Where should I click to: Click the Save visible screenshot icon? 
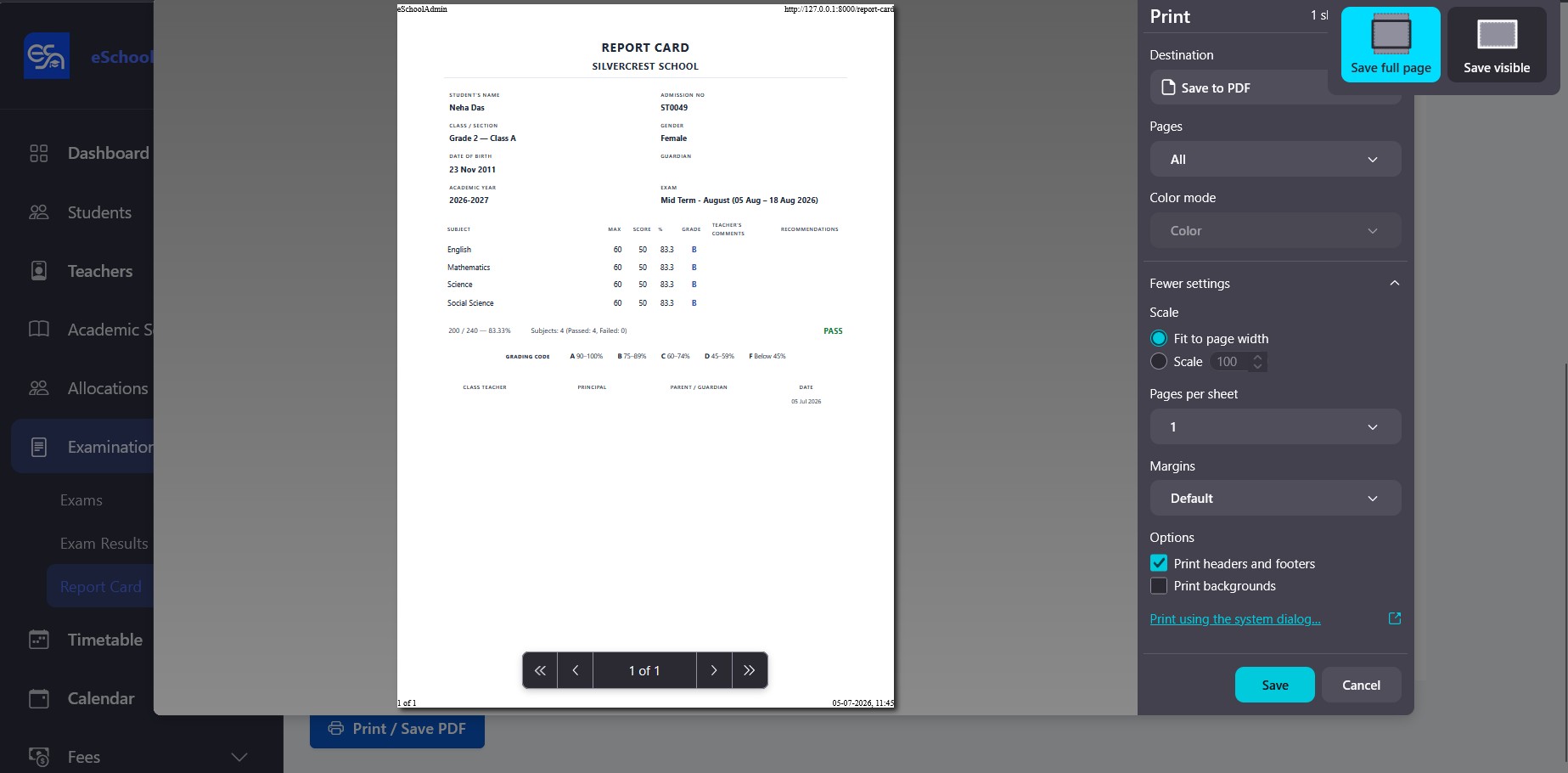(x=1497, y=35)
